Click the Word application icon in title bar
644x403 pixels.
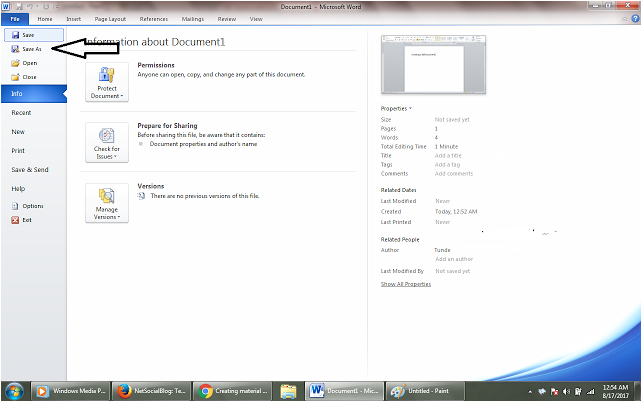tap(6, 7)
